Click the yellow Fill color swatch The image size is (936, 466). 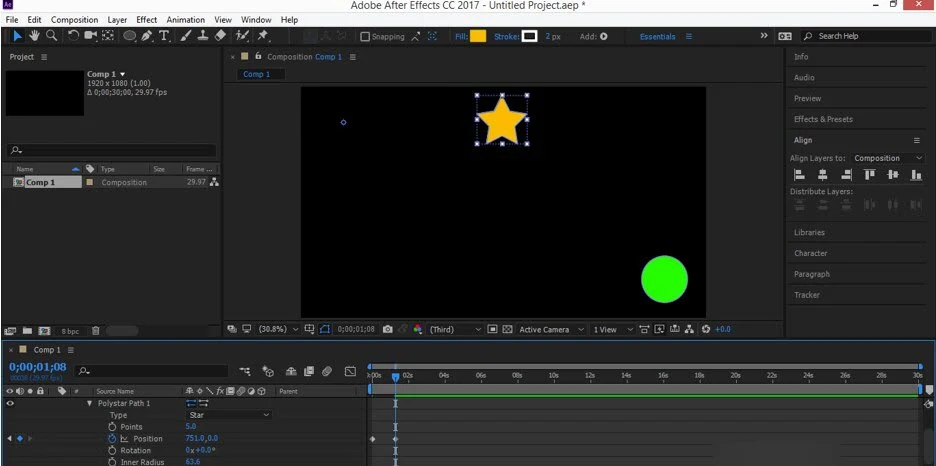(478, 36)
